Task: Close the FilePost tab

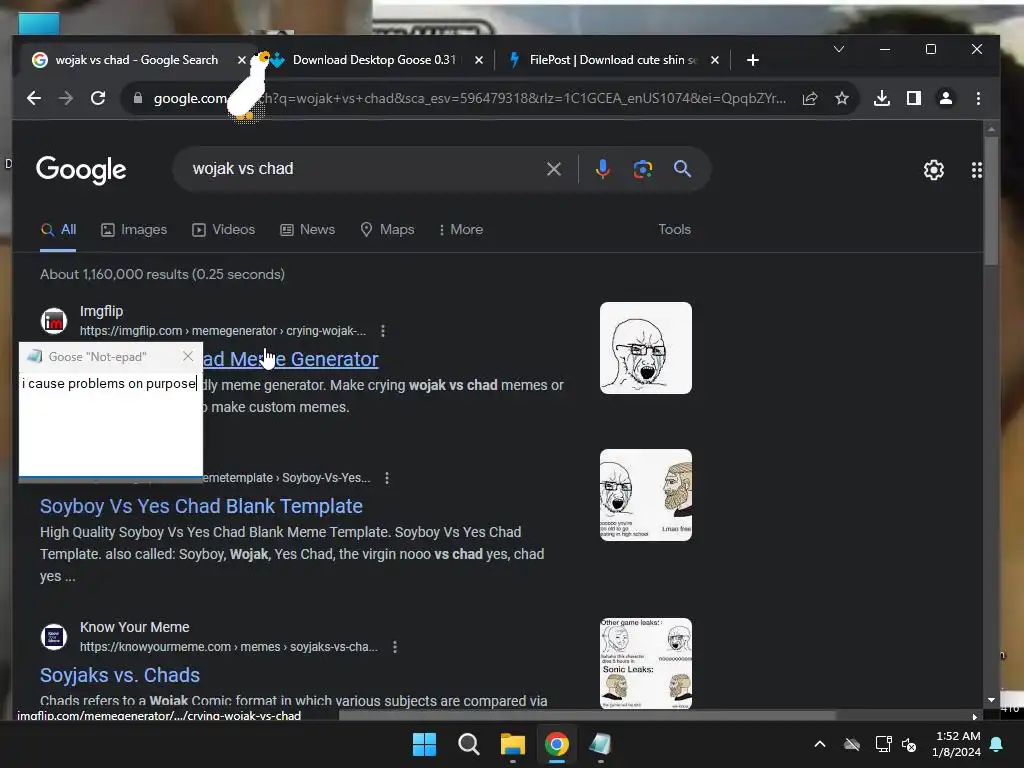Action: [x=714, y=60]
